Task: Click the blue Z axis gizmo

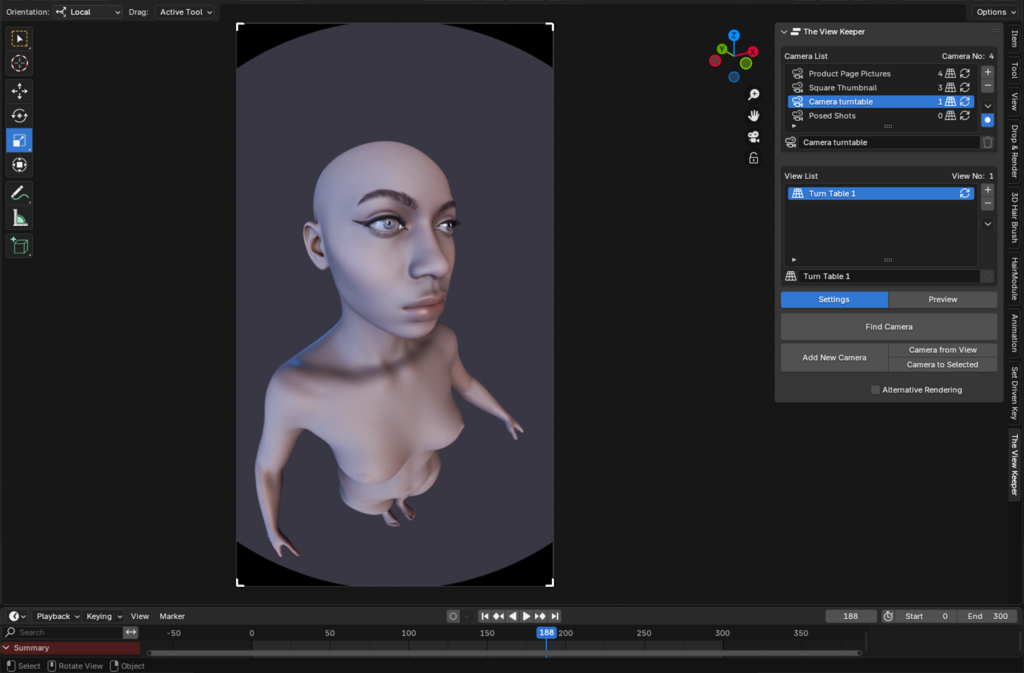Action: (x=734, y=35)
